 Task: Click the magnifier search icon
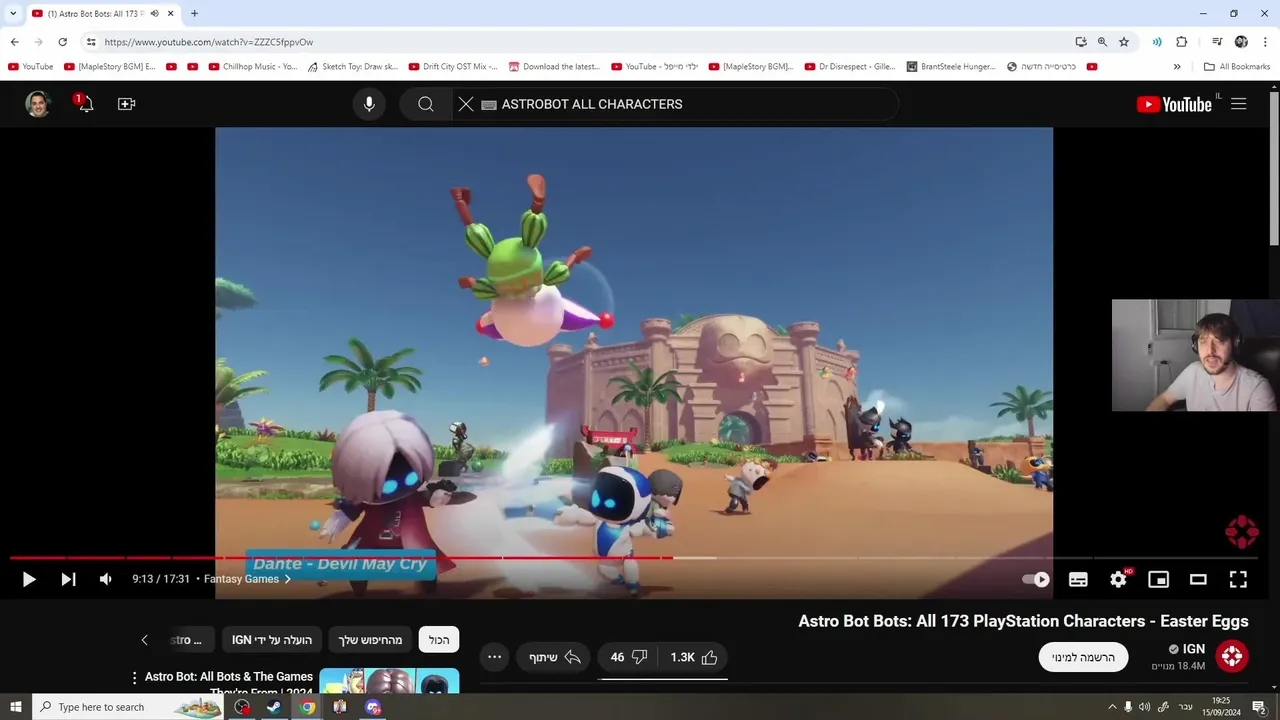click(426, 104)
